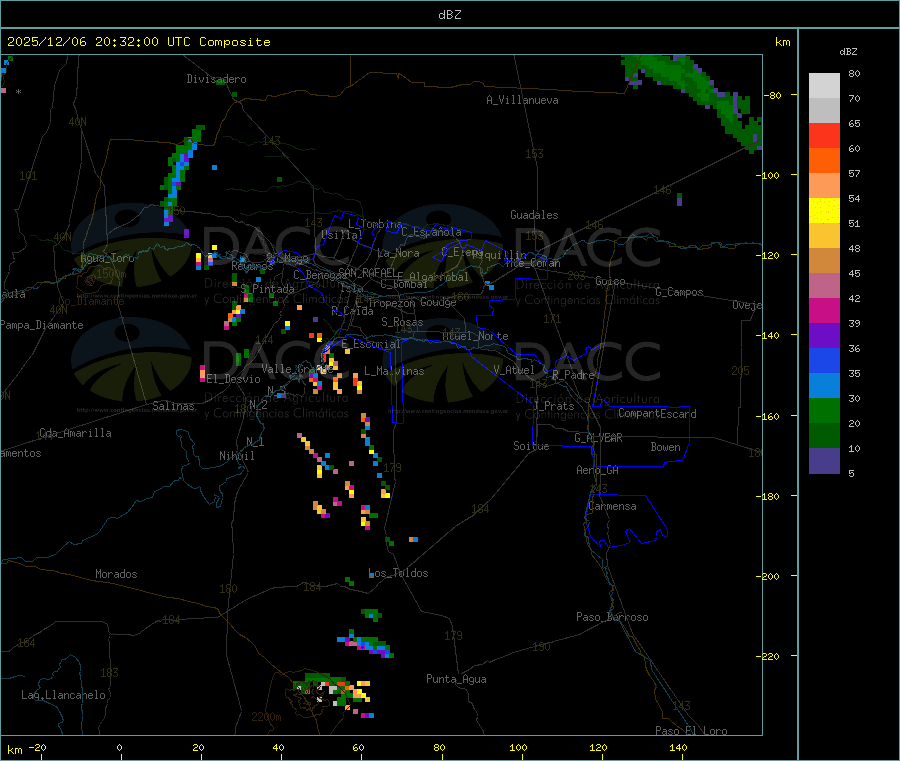
Task: Click the km unit label at bottom left
Action: [14, 750]
